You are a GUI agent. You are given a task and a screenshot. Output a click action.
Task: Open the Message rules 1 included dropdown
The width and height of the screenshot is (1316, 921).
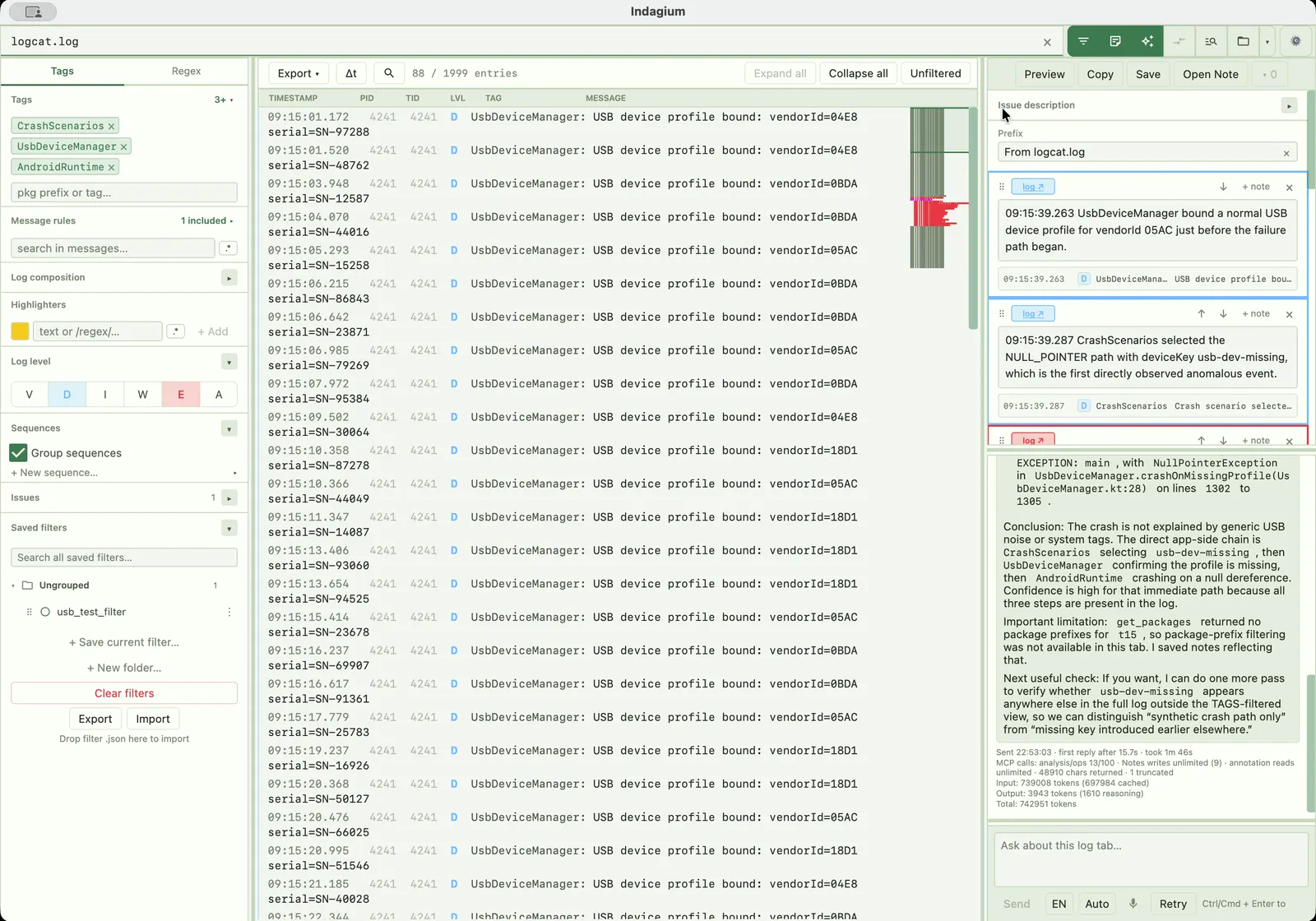pyautogui.click(x=207, y=221)
